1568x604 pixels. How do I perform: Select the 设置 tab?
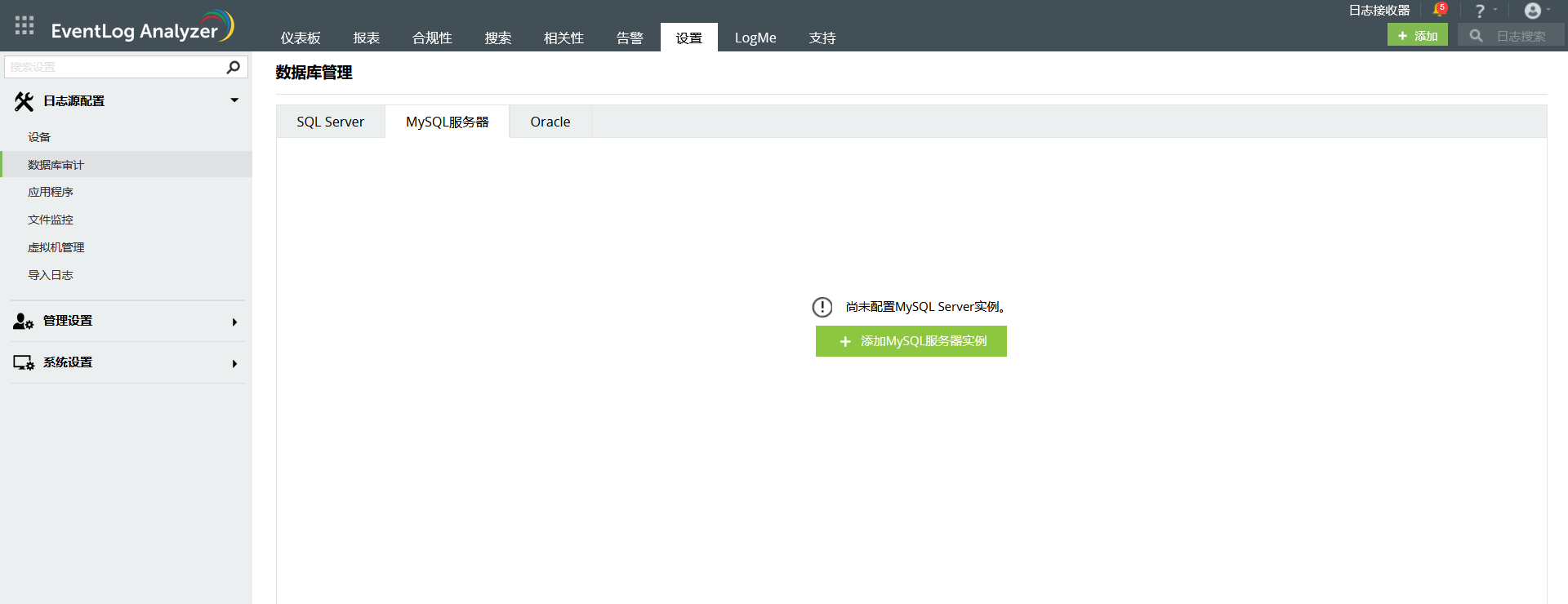coord(689,38)
